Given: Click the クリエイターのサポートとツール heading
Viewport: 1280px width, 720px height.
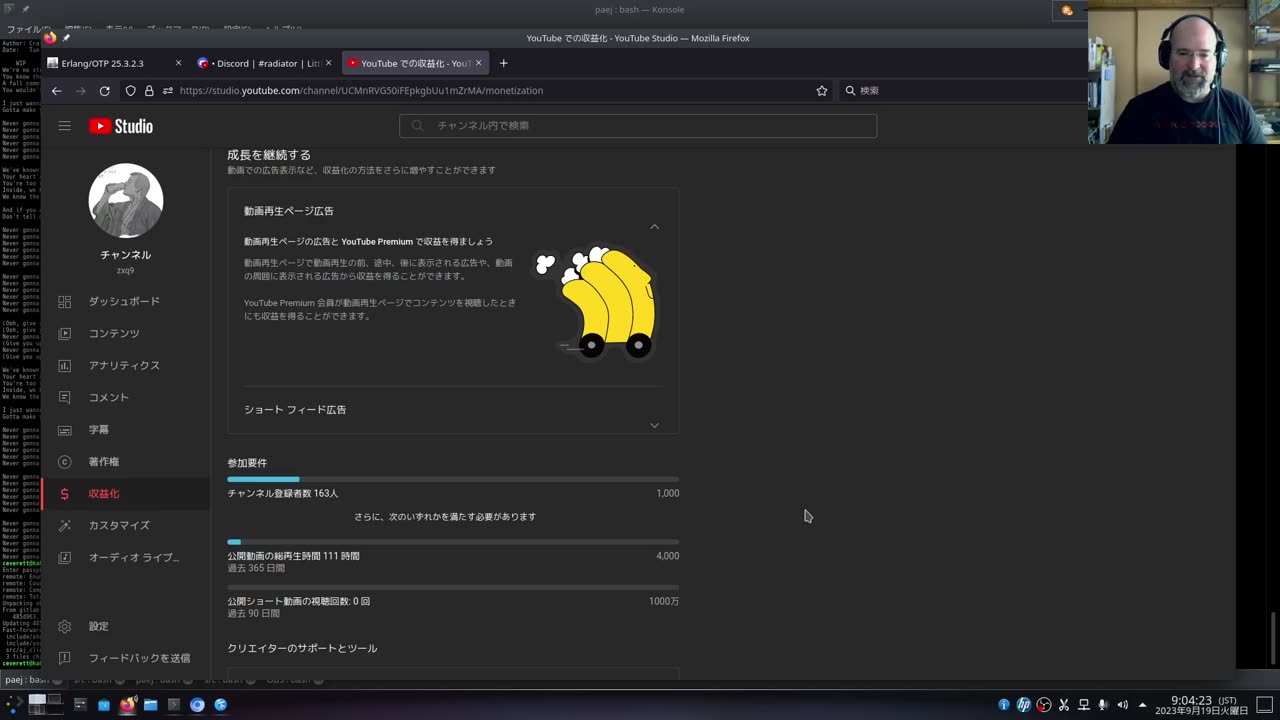Looking at the screenshot, I should click(x=302, y=648).
